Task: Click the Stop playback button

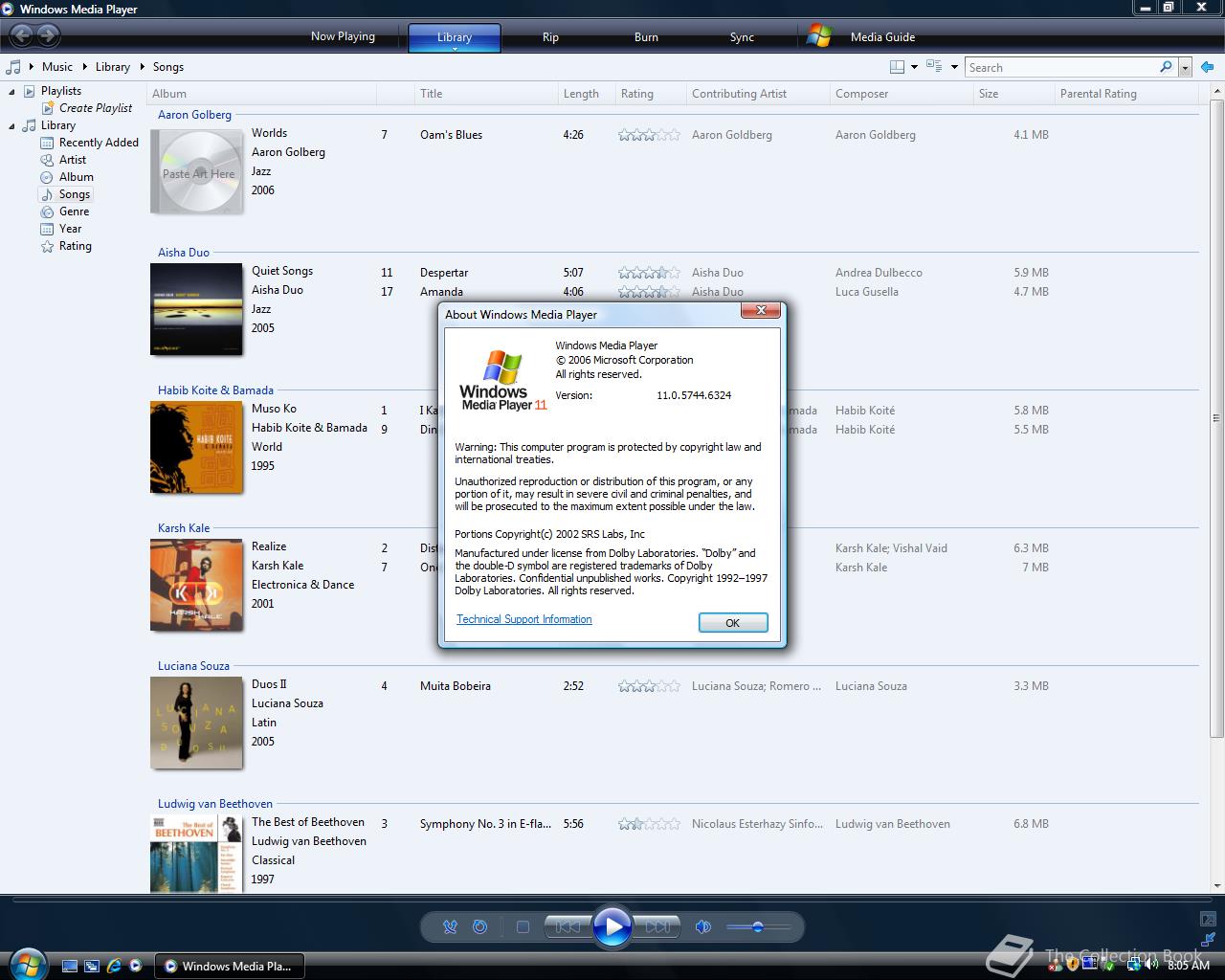Action: (523, 926)
